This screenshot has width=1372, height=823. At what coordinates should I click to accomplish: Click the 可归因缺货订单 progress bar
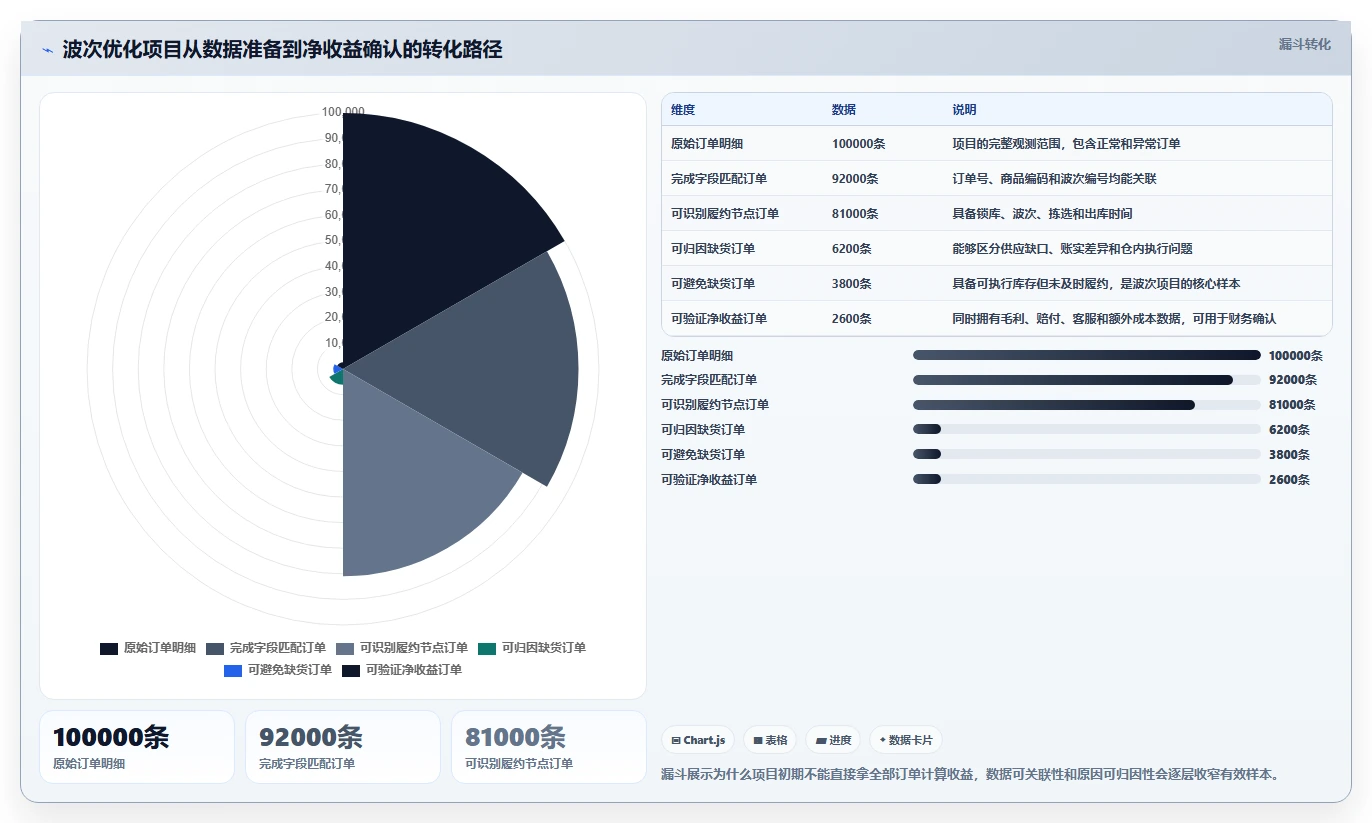pos(1087,430)
